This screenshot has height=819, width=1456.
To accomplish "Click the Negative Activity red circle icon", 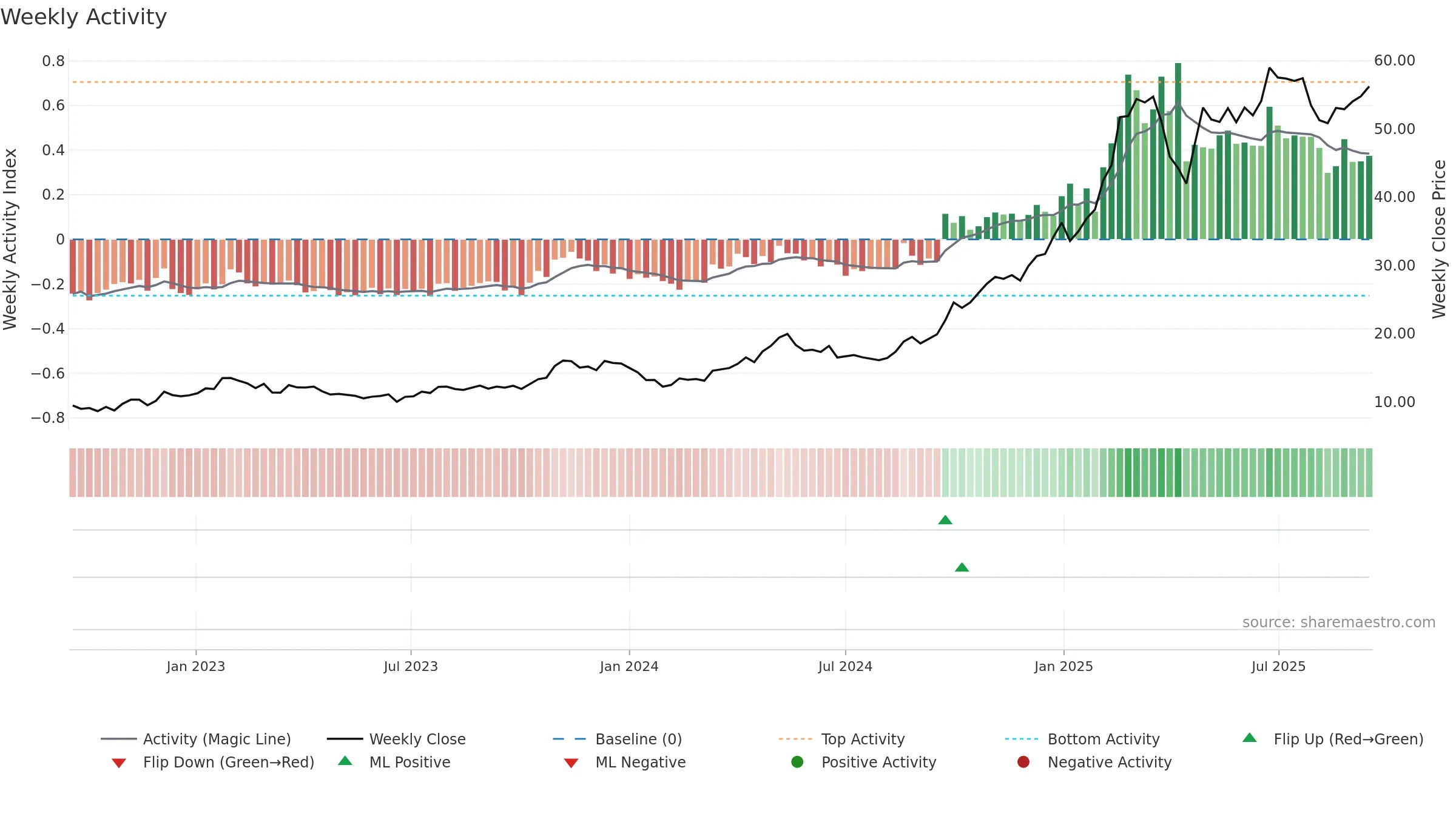I will pos(1023,762).
